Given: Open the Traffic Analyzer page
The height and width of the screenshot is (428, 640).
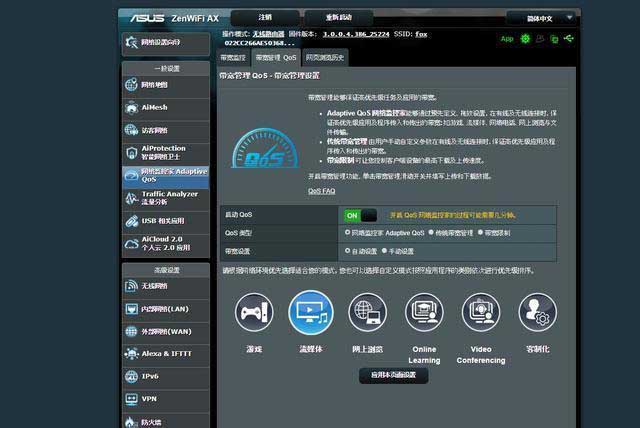Looking at the screenshot, I should point(166,198).
